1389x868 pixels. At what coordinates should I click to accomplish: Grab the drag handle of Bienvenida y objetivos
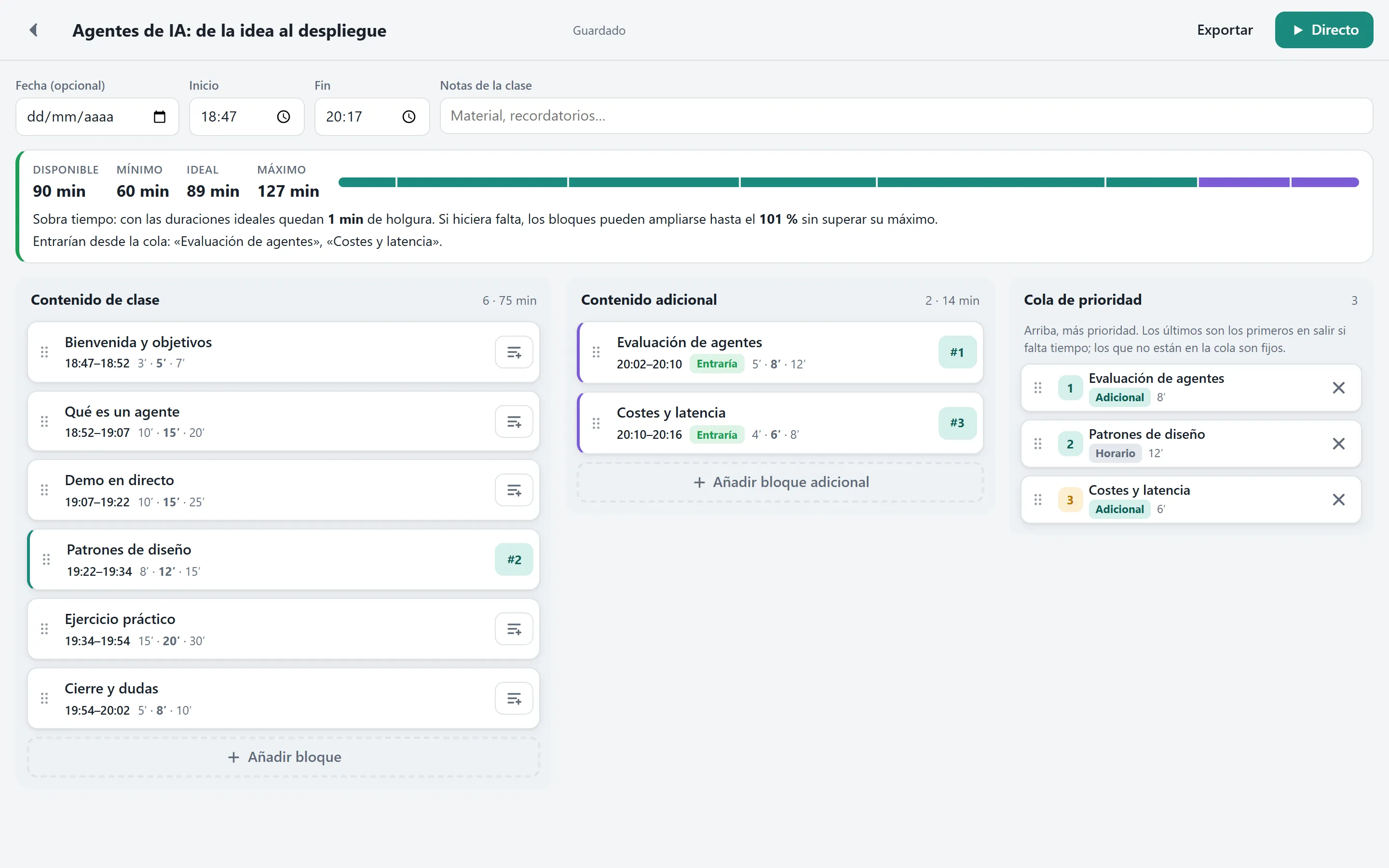44,352
